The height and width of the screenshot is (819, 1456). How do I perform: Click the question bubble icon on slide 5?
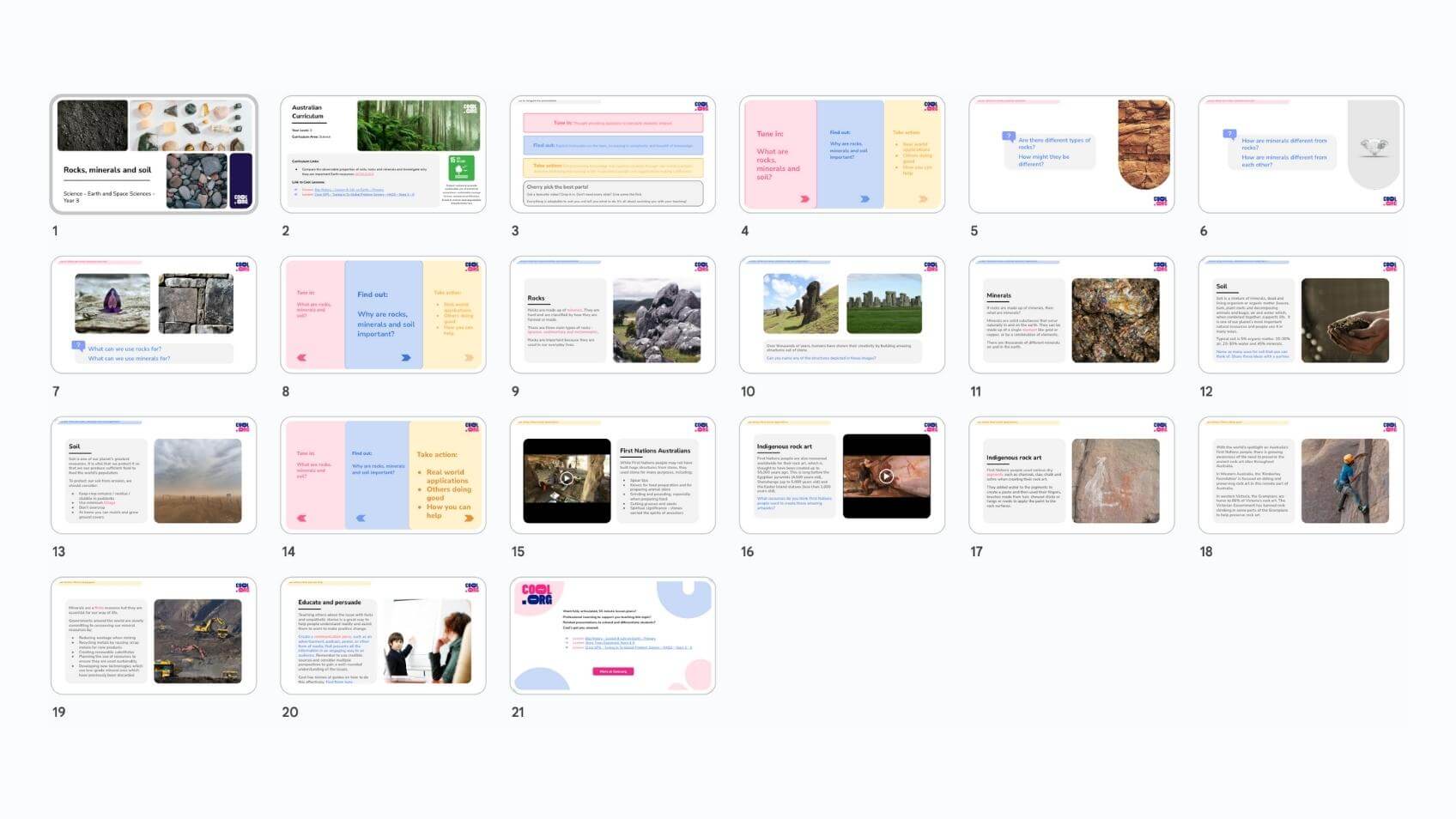(x=1009, y=136)
